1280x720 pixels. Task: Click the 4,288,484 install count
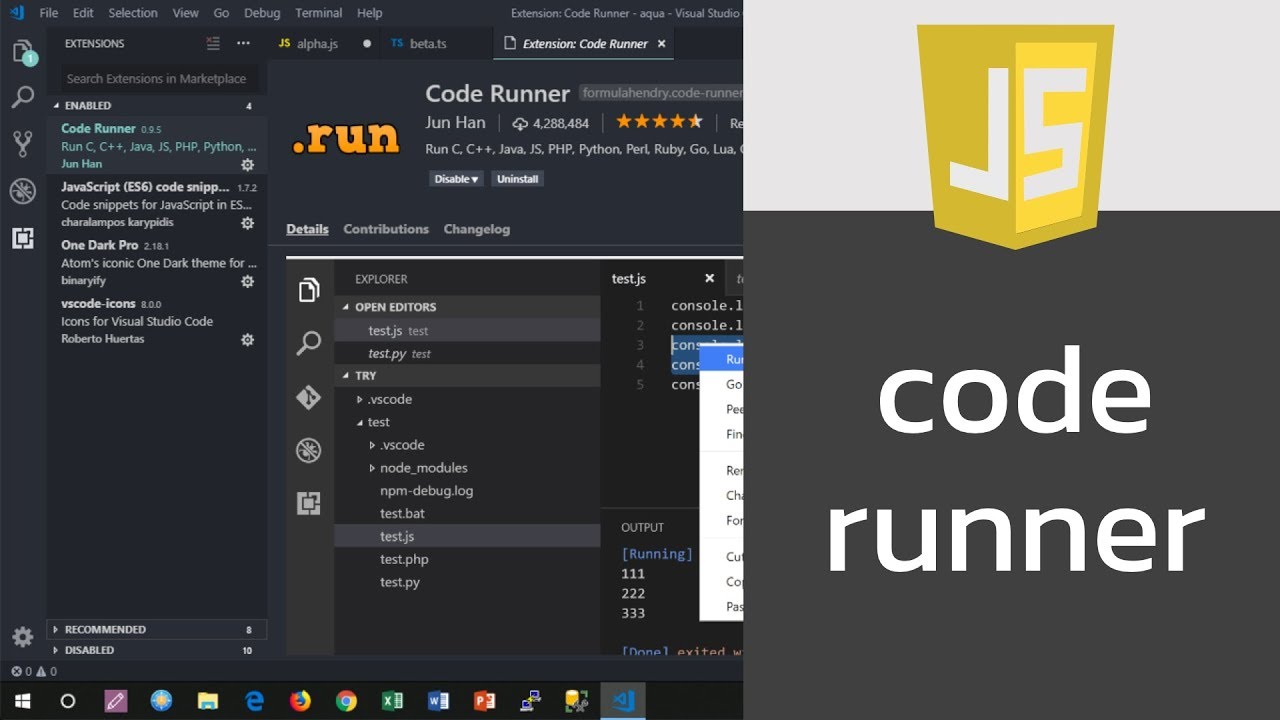(551, 123)
